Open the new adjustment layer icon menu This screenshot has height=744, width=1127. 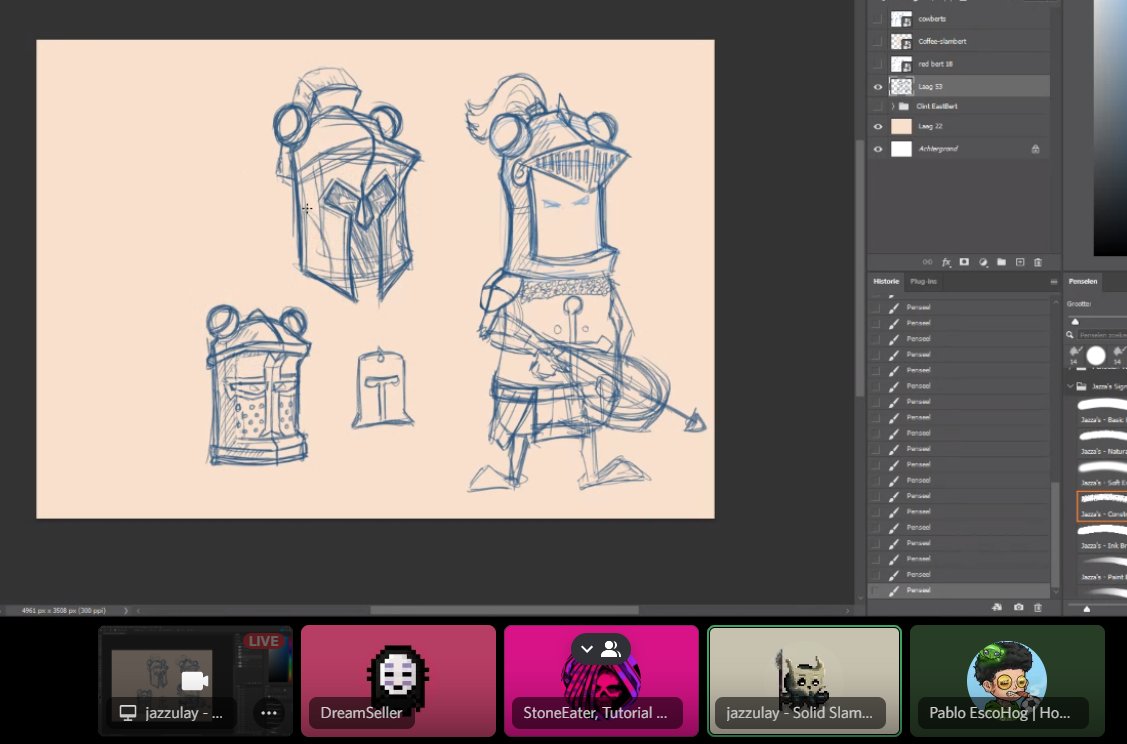tap(983, 262)
